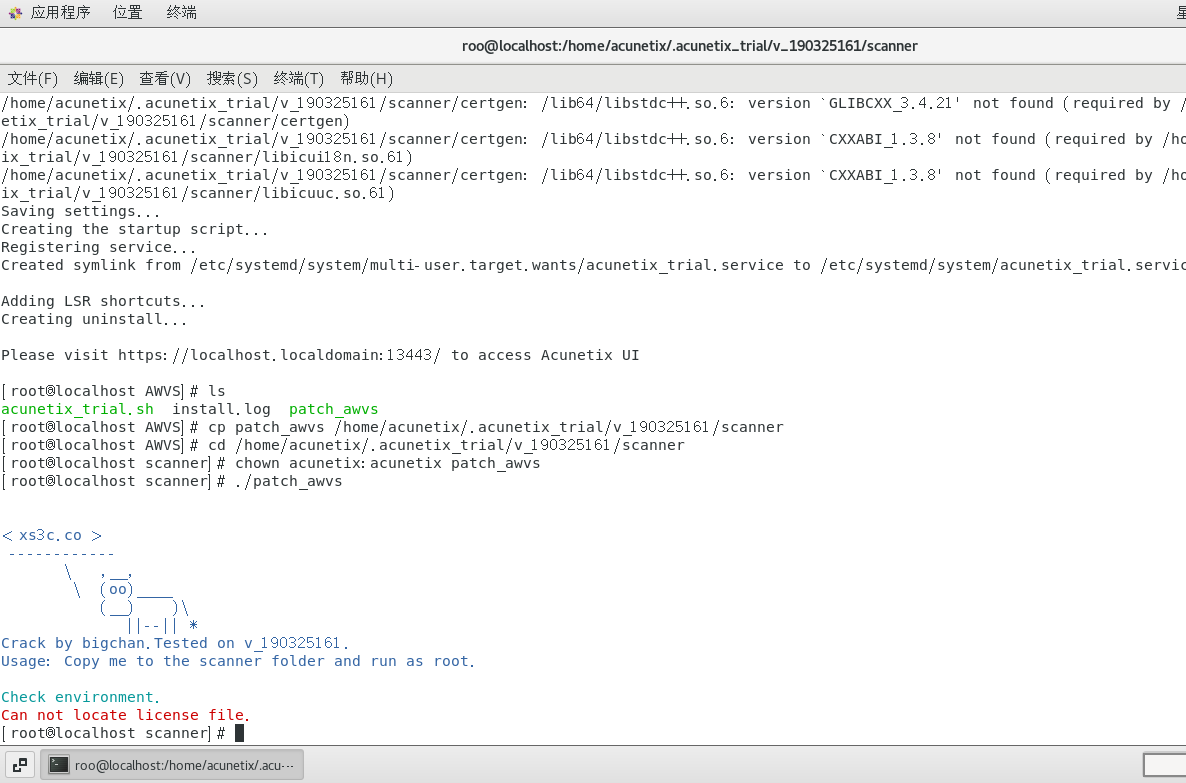Open the 编辑(E) terminal menu

(x=98, y=79)
